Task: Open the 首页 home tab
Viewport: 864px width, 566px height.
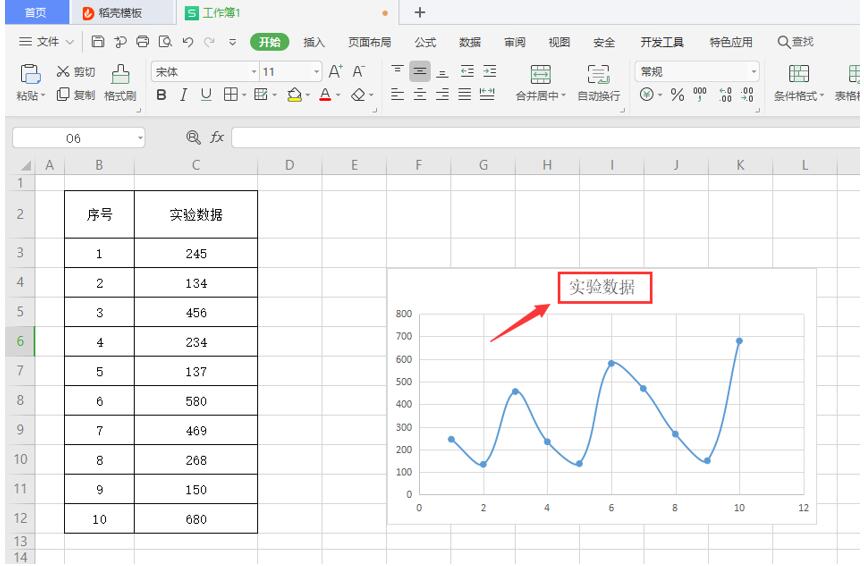Action: pos(36,12)
